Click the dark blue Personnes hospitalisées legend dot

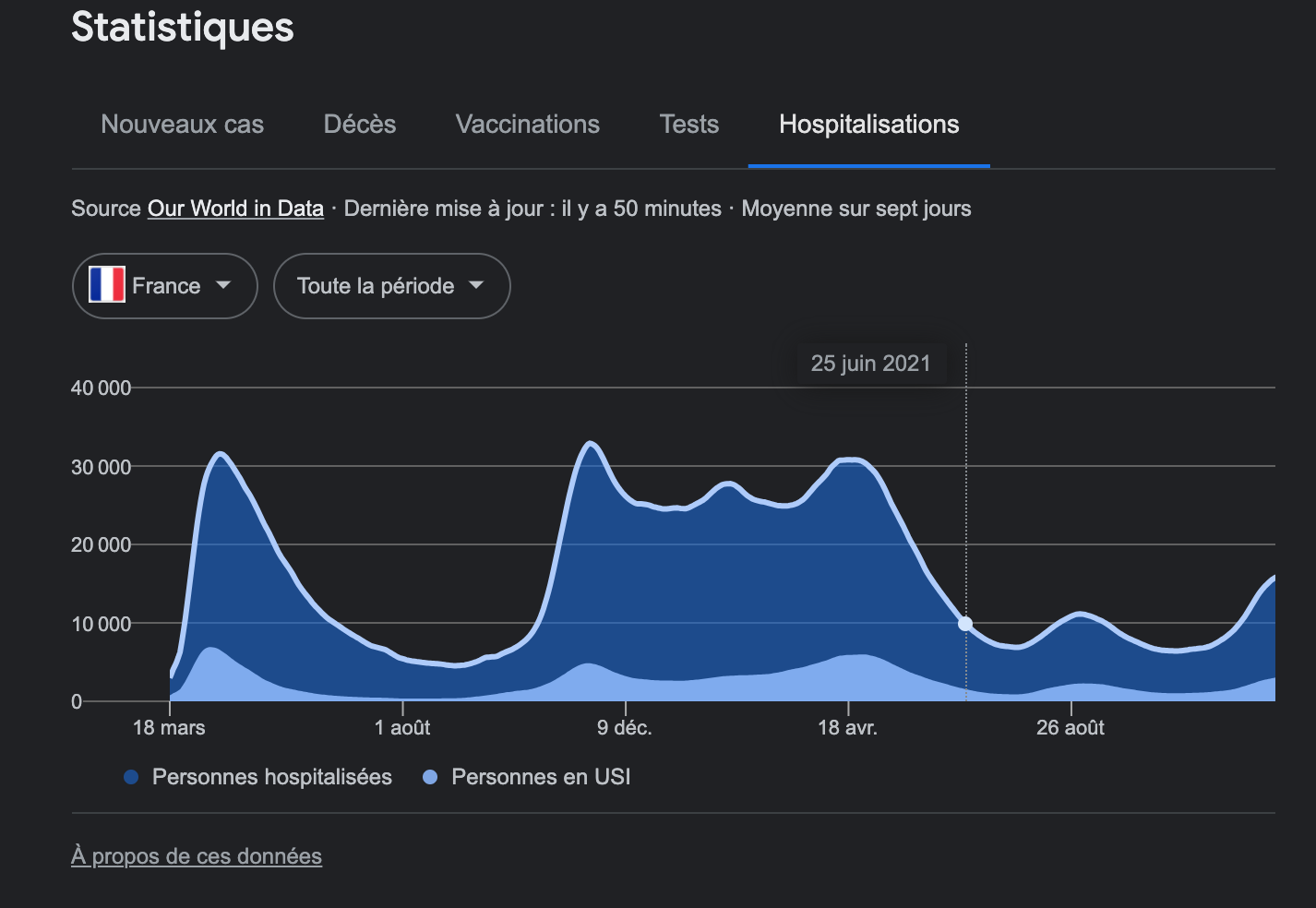coord(131,777)
